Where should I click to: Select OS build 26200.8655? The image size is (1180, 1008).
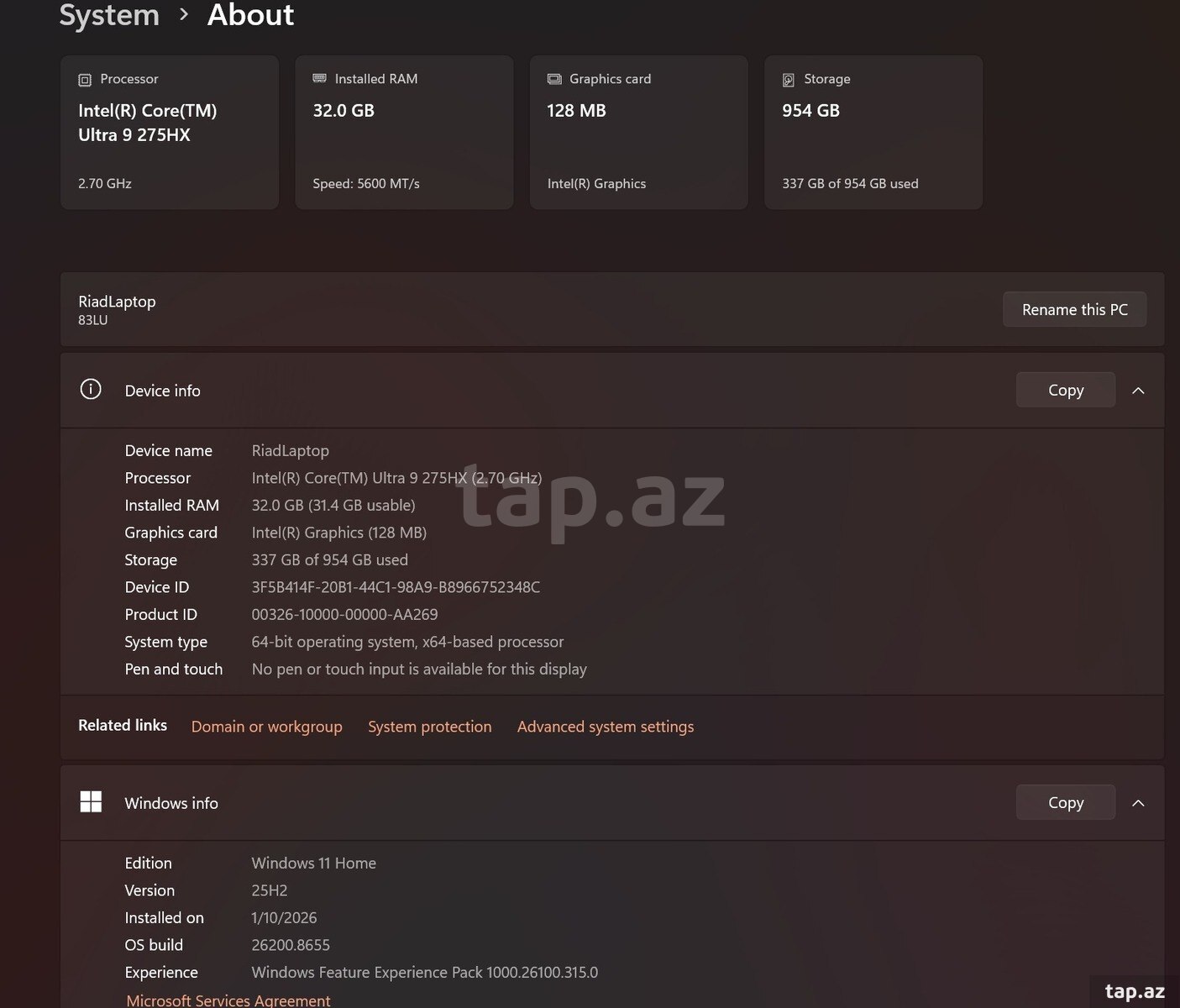[291, 945]
